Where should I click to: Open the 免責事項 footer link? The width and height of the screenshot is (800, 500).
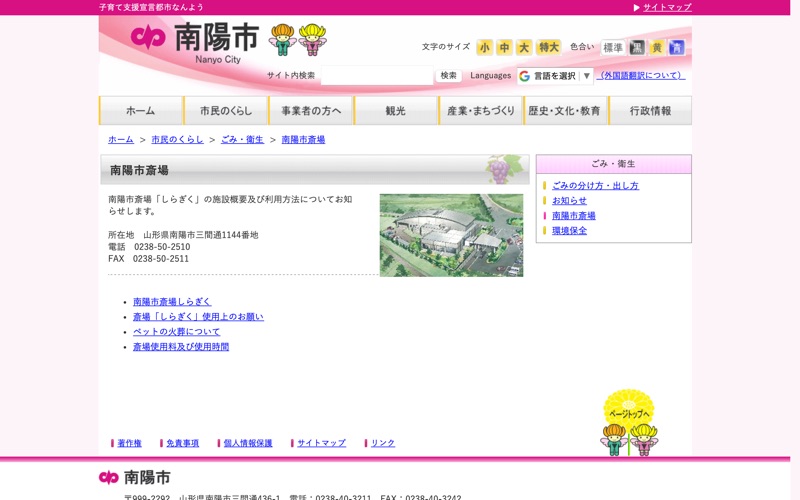pos(183,443)
